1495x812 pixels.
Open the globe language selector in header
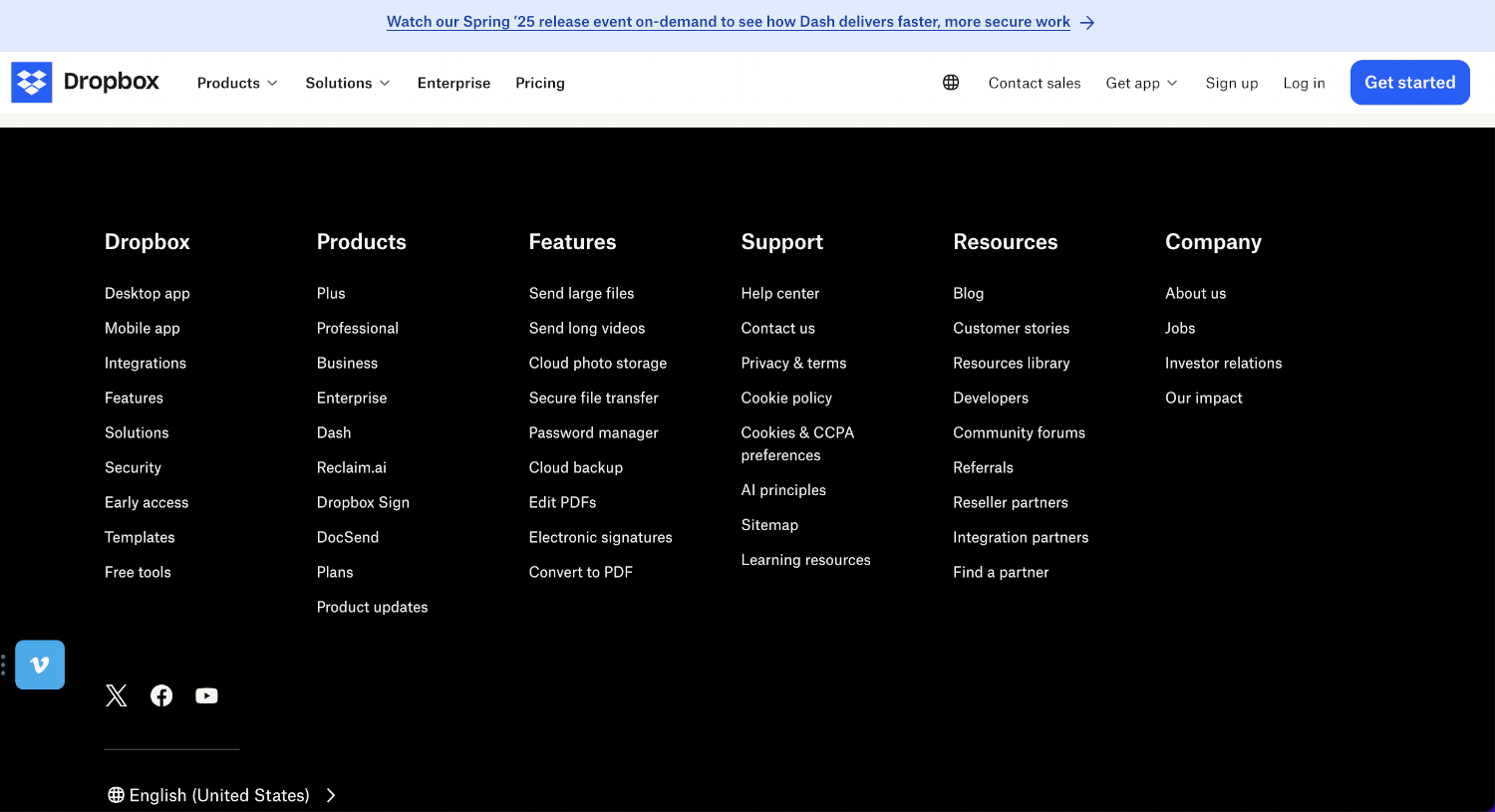951,83
